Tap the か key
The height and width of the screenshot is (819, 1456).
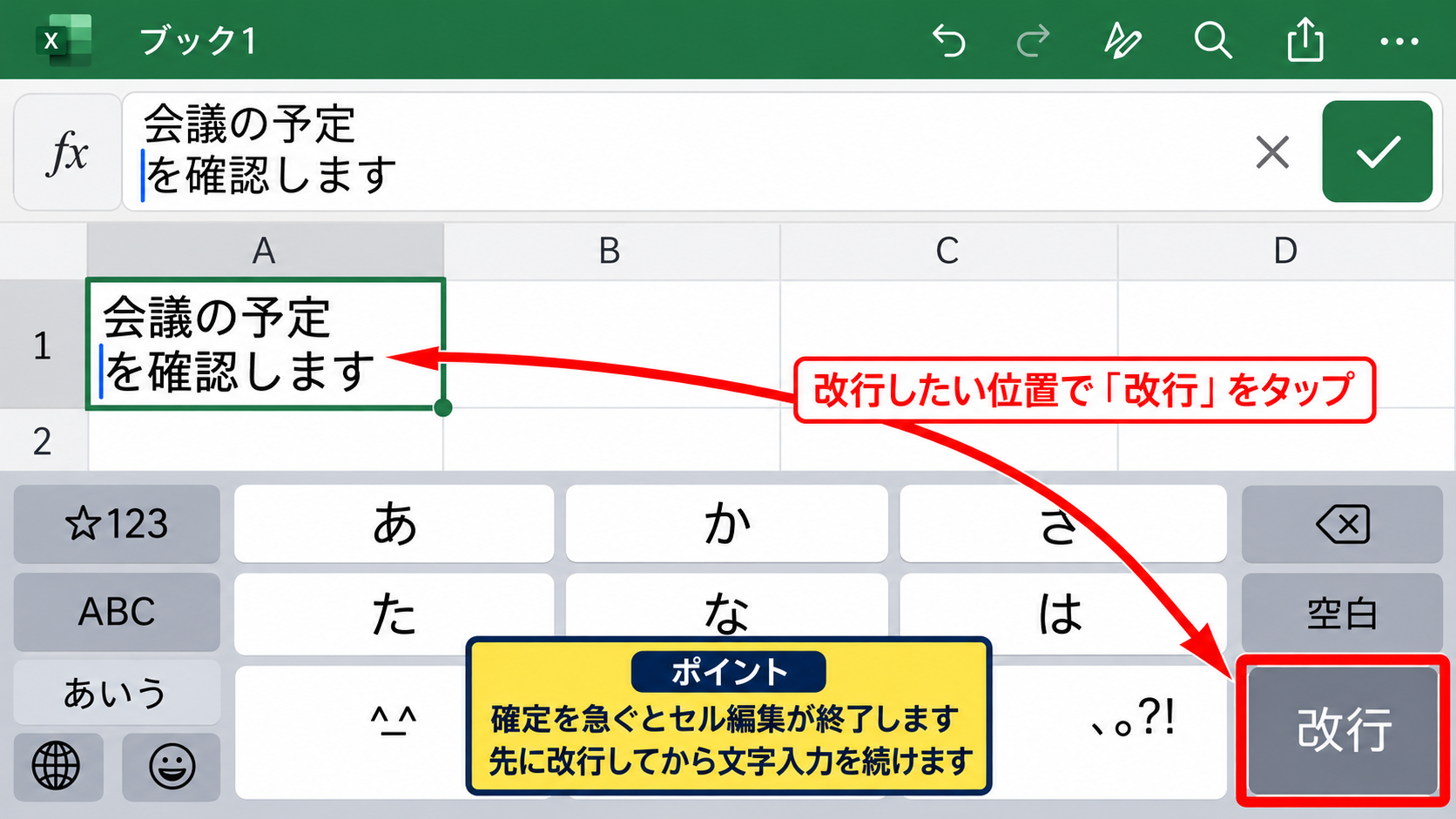point(727,524)
